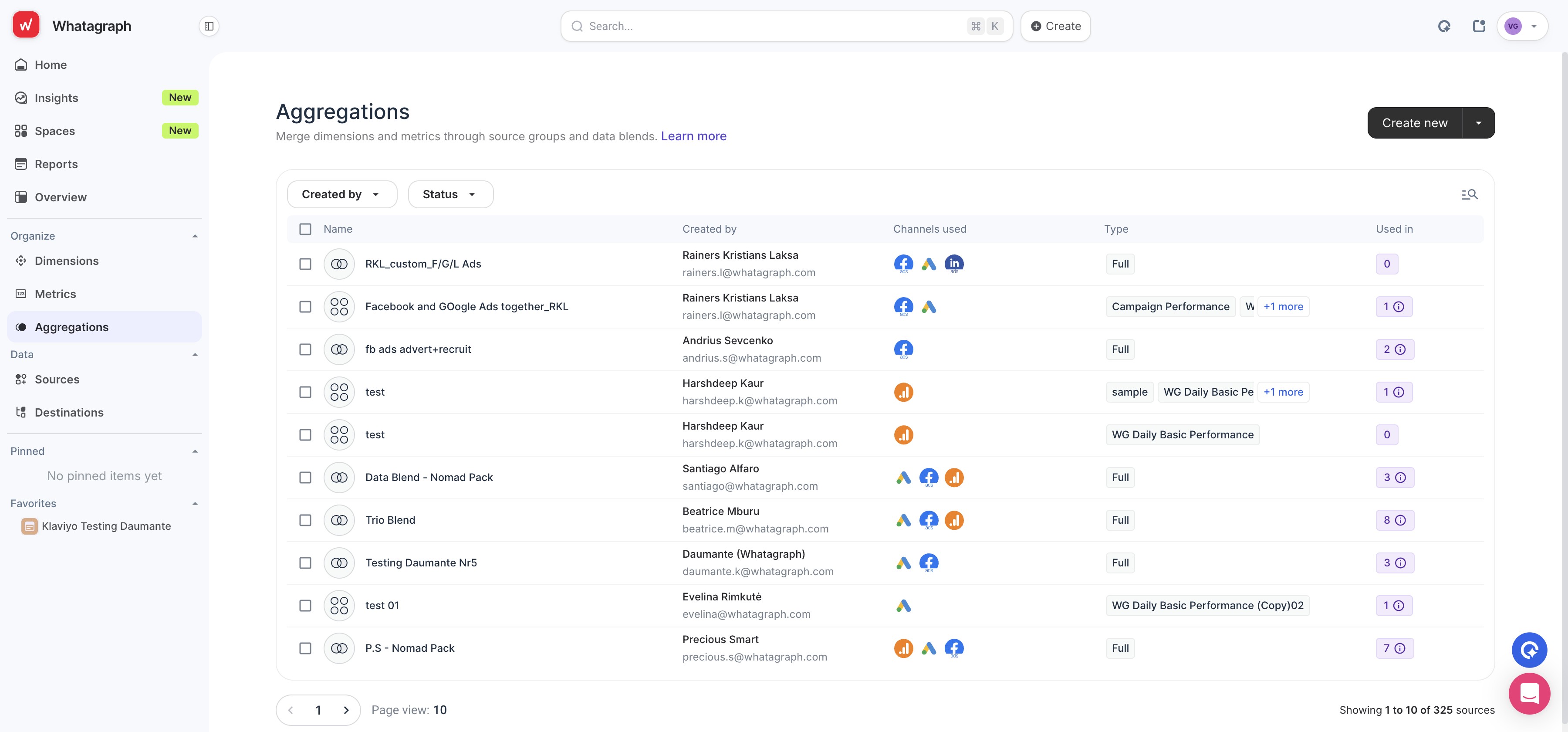The height and width of the screenshot is (732, 1568).
Task: Check the fb ads advert+recruit row checkbox
Action: [305, 349]
